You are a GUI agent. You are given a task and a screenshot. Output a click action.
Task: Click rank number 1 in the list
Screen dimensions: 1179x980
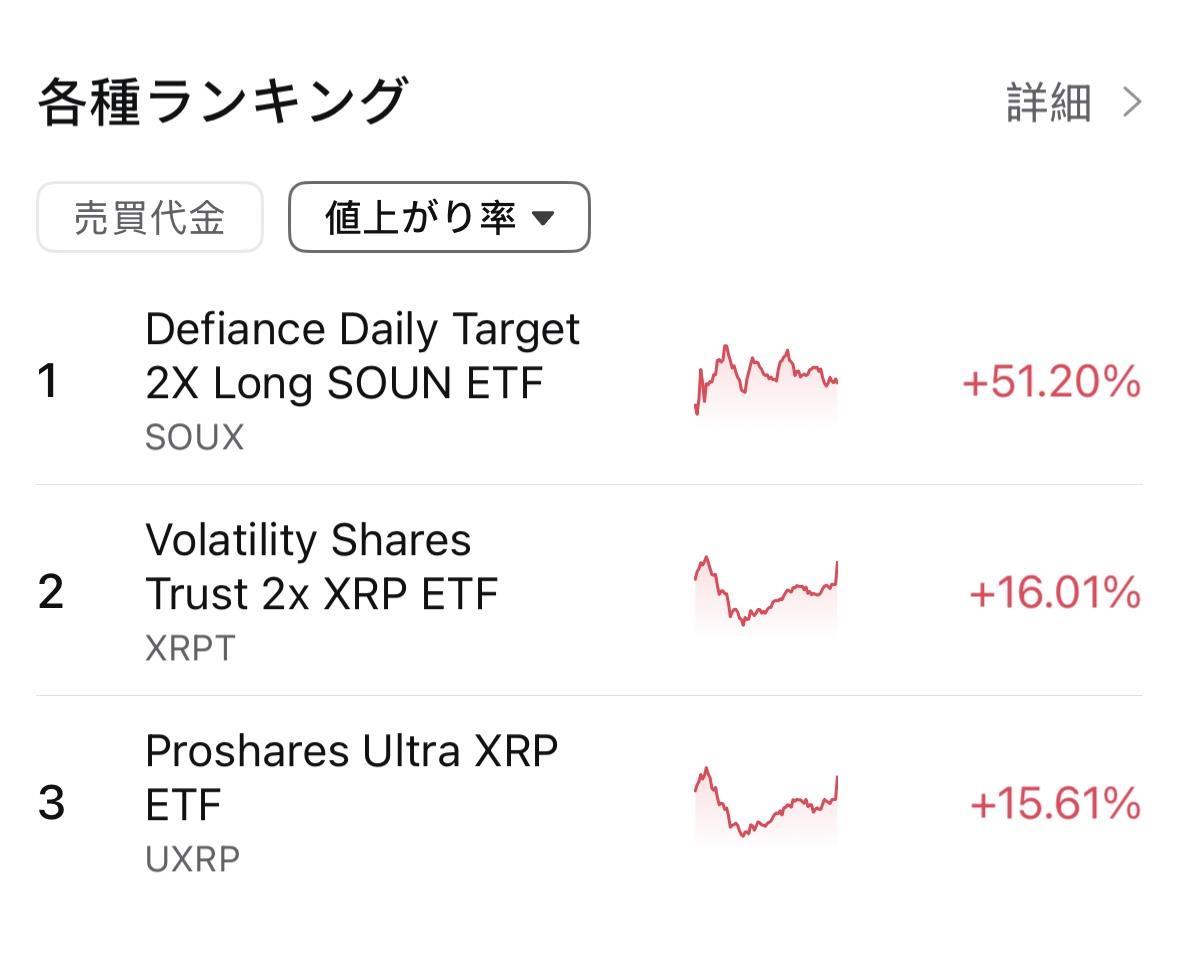pos(47,381)
